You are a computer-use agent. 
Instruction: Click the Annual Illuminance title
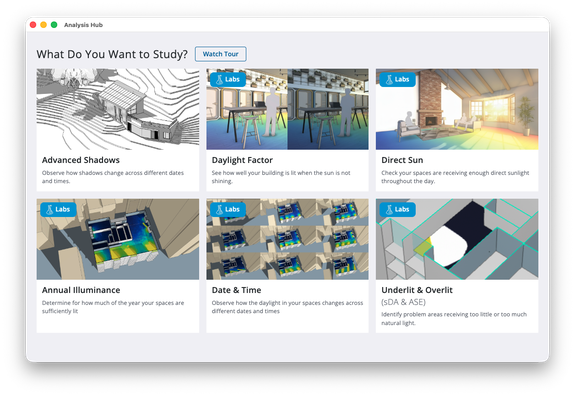tap(81, 290)
